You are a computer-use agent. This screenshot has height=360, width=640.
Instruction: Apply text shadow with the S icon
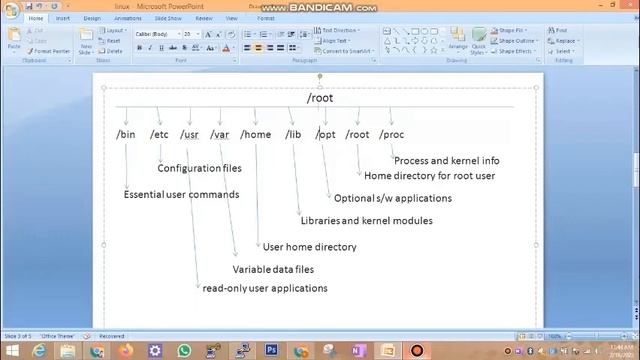[184, 48]
